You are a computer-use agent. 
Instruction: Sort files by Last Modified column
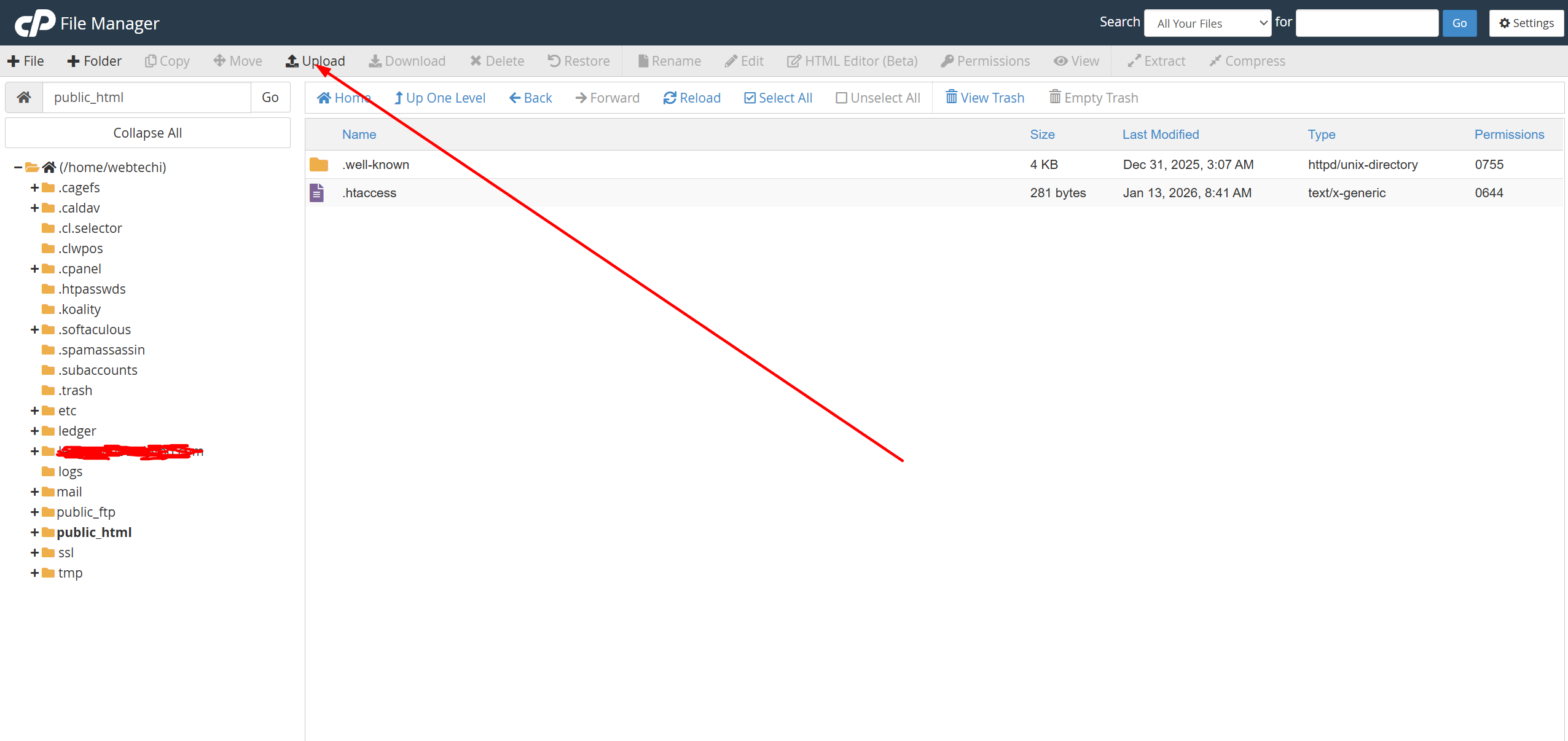tap(1160, 135)
